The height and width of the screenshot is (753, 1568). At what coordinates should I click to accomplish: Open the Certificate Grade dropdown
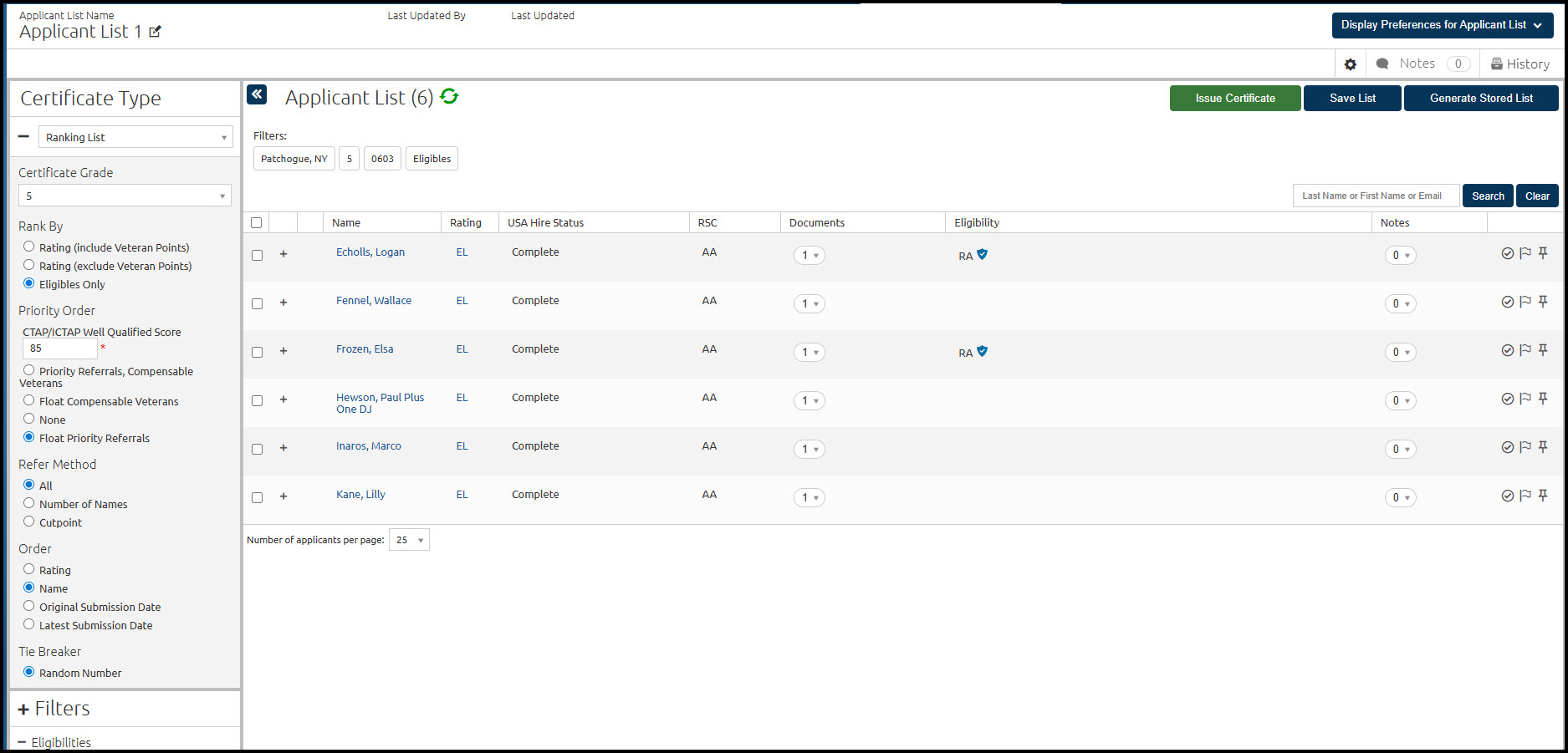(x=125, y=196)
